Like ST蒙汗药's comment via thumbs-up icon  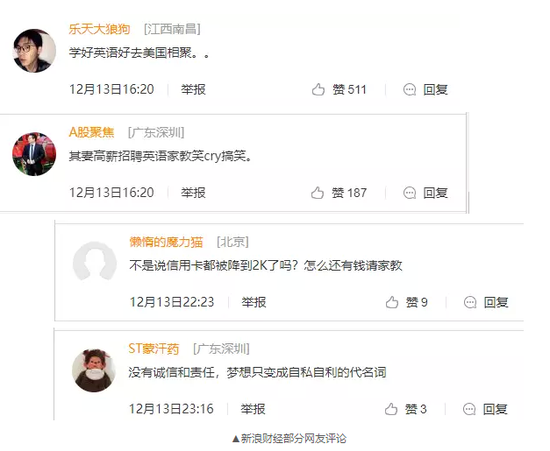click(x=391, y=409)
